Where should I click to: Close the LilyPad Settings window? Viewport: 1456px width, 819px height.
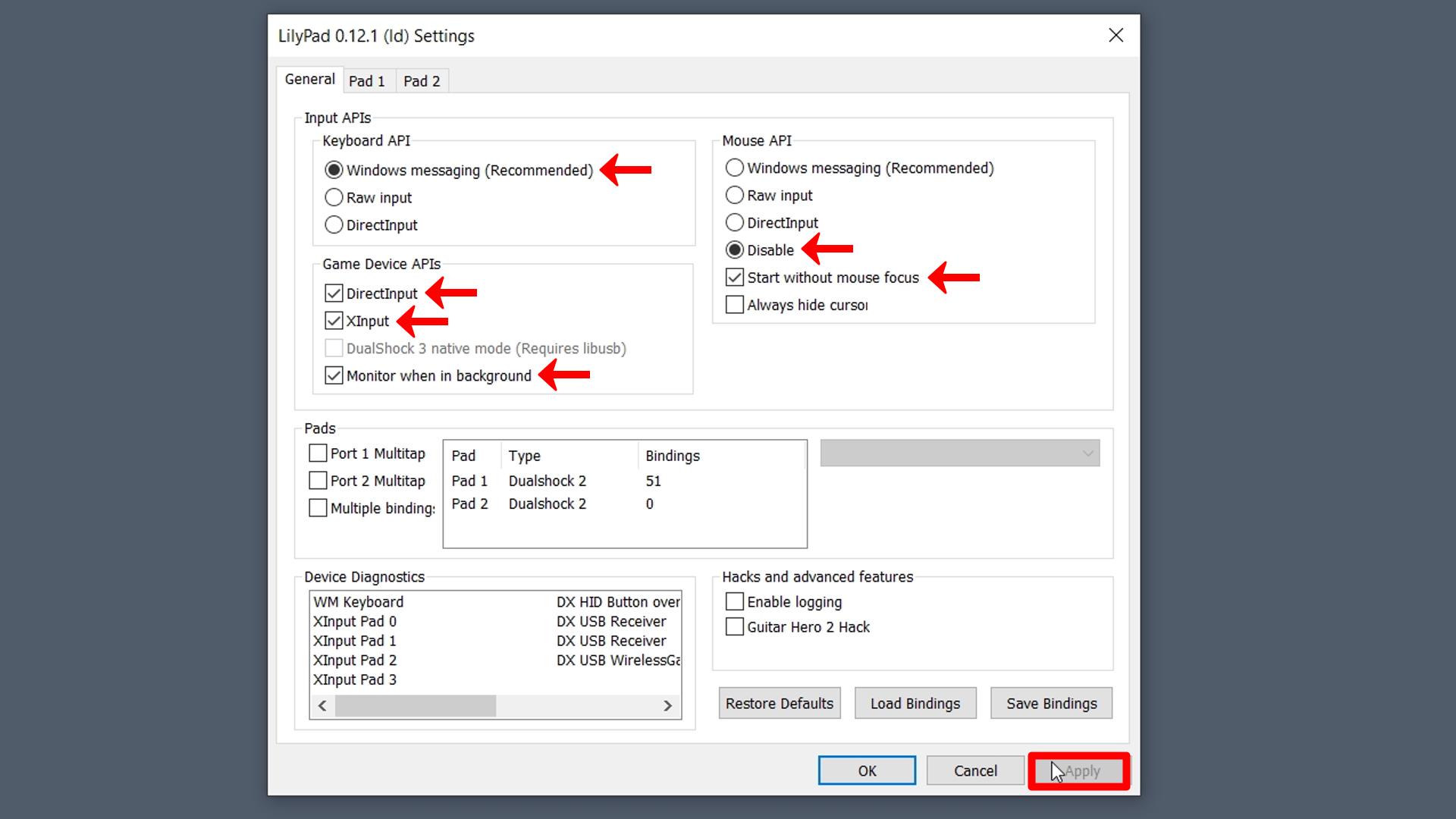(x=1116, y=36)
